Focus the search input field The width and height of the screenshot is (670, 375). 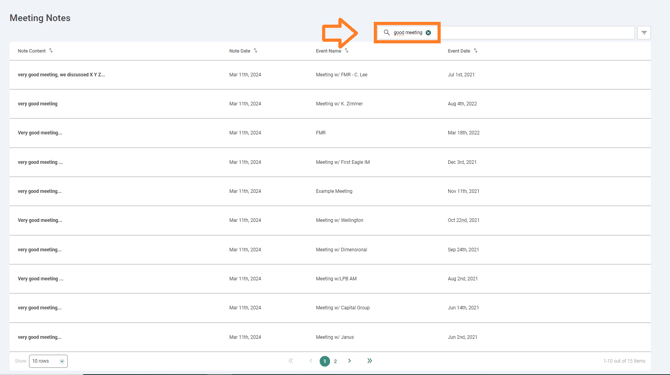point(504,32)
